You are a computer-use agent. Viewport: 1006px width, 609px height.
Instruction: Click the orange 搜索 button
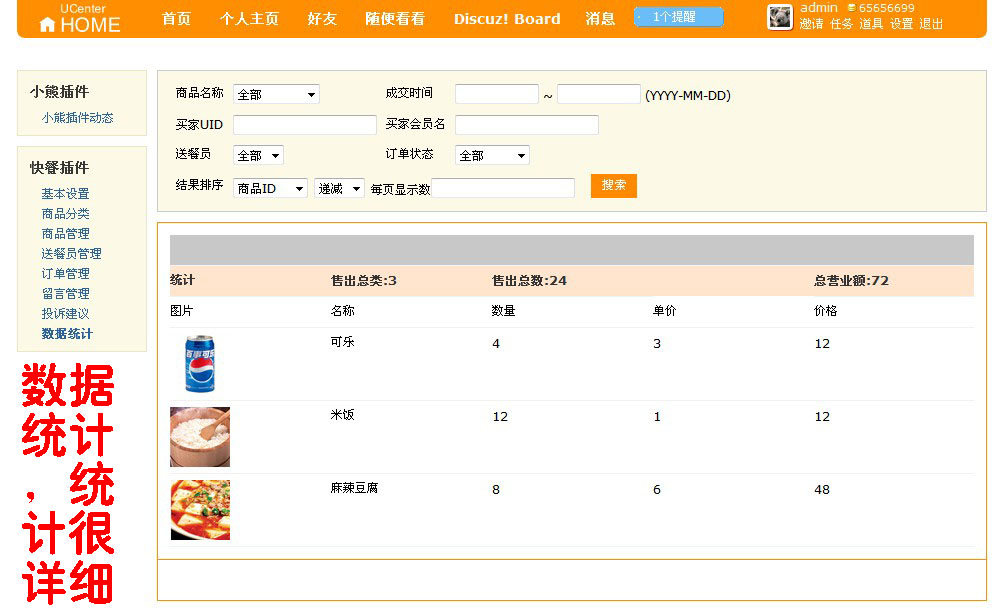pos(613,185)
